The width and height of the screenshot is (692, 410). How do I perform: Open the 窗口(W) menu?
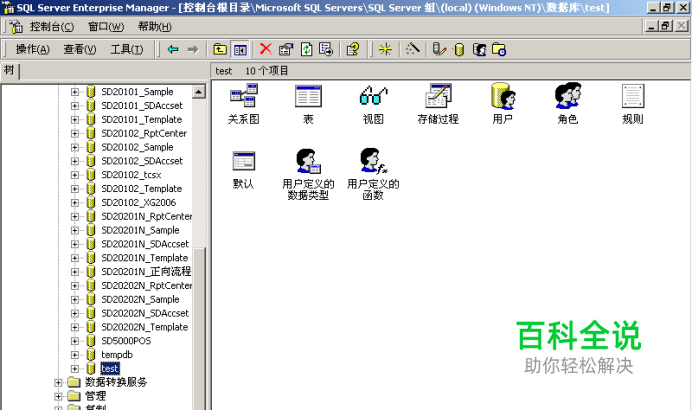point(106,26)
